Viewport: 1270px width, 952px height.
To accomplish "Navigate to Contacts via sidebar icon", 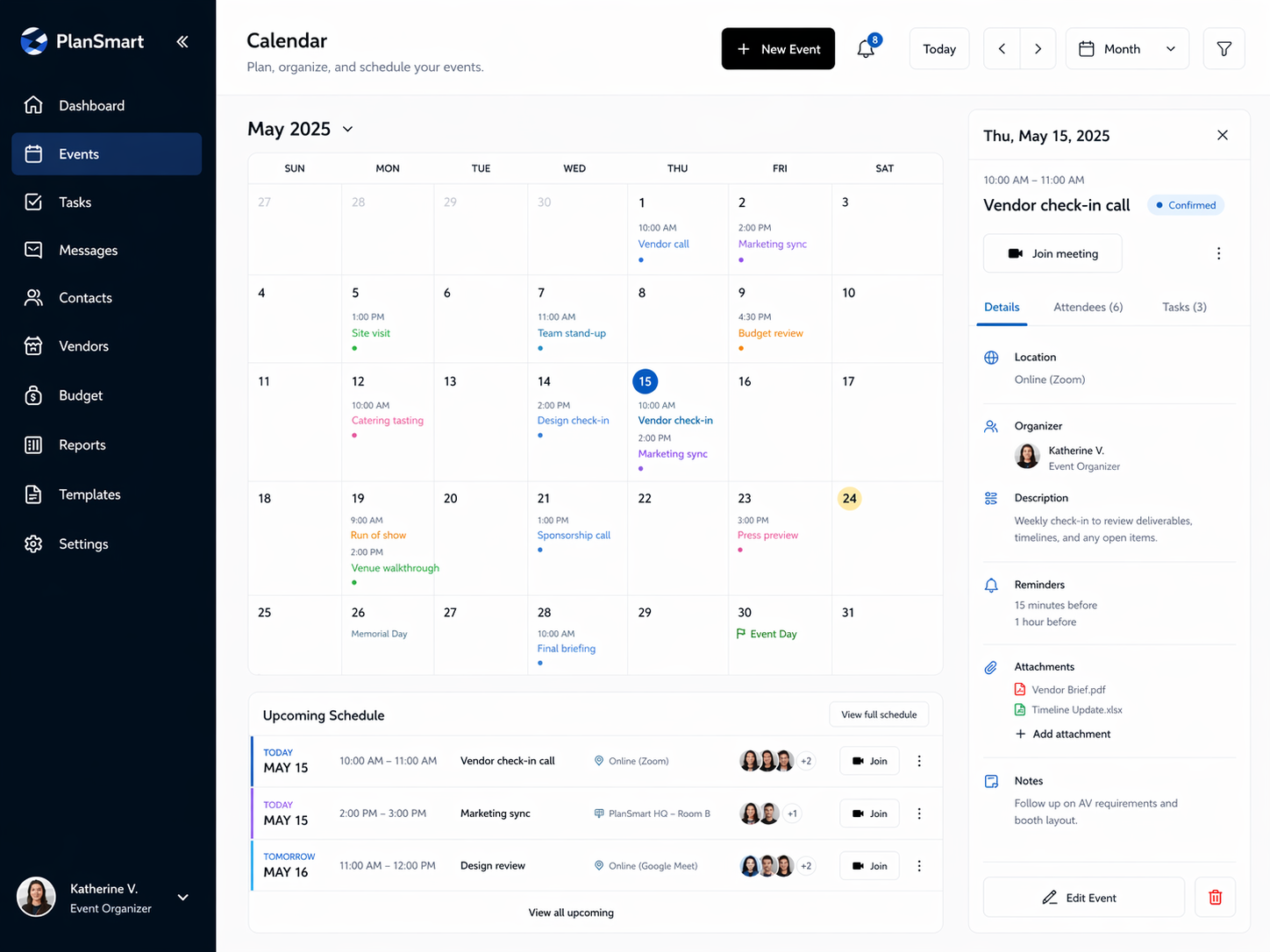I will pyautogui.click(x=32, y=298).
